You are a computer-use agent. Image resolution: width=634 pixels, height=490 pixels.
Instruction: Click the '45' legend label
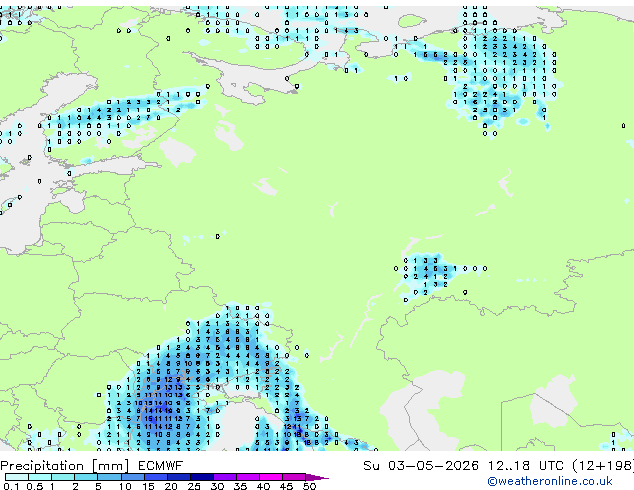point(286,486)
